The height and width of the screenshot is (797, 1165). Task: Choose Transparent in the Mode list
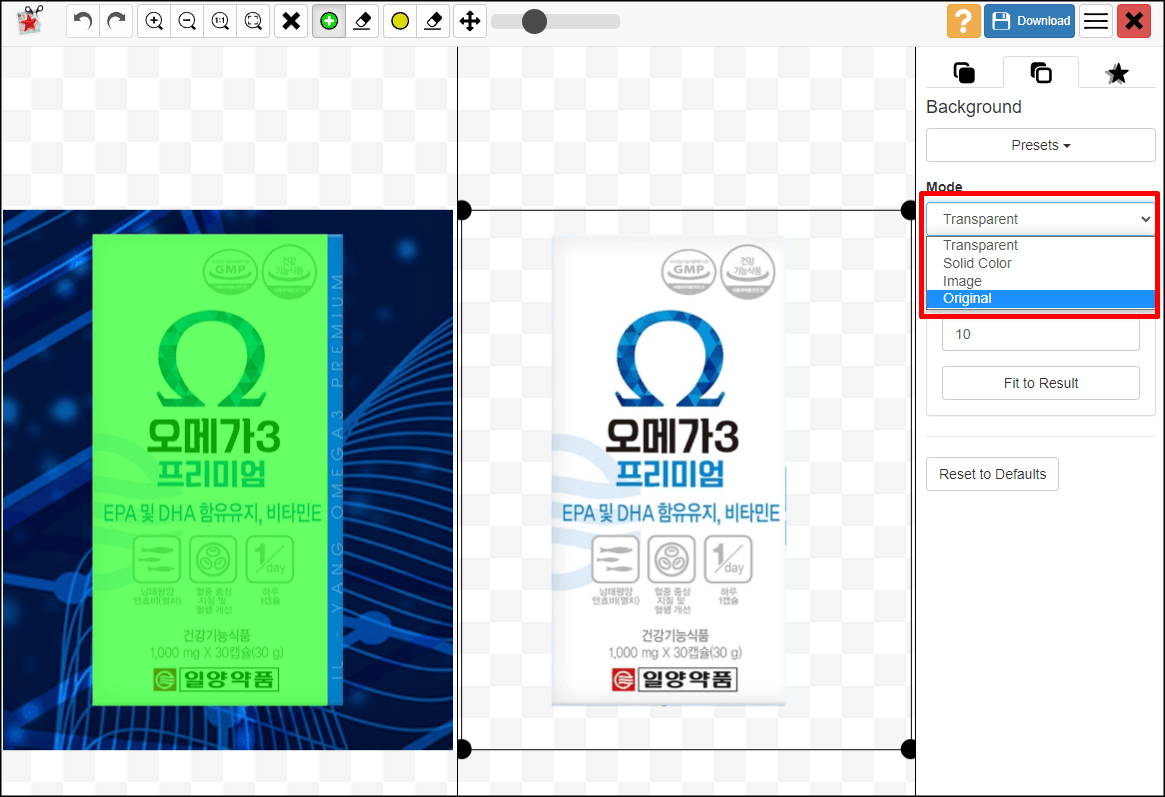click(1040, 245)
